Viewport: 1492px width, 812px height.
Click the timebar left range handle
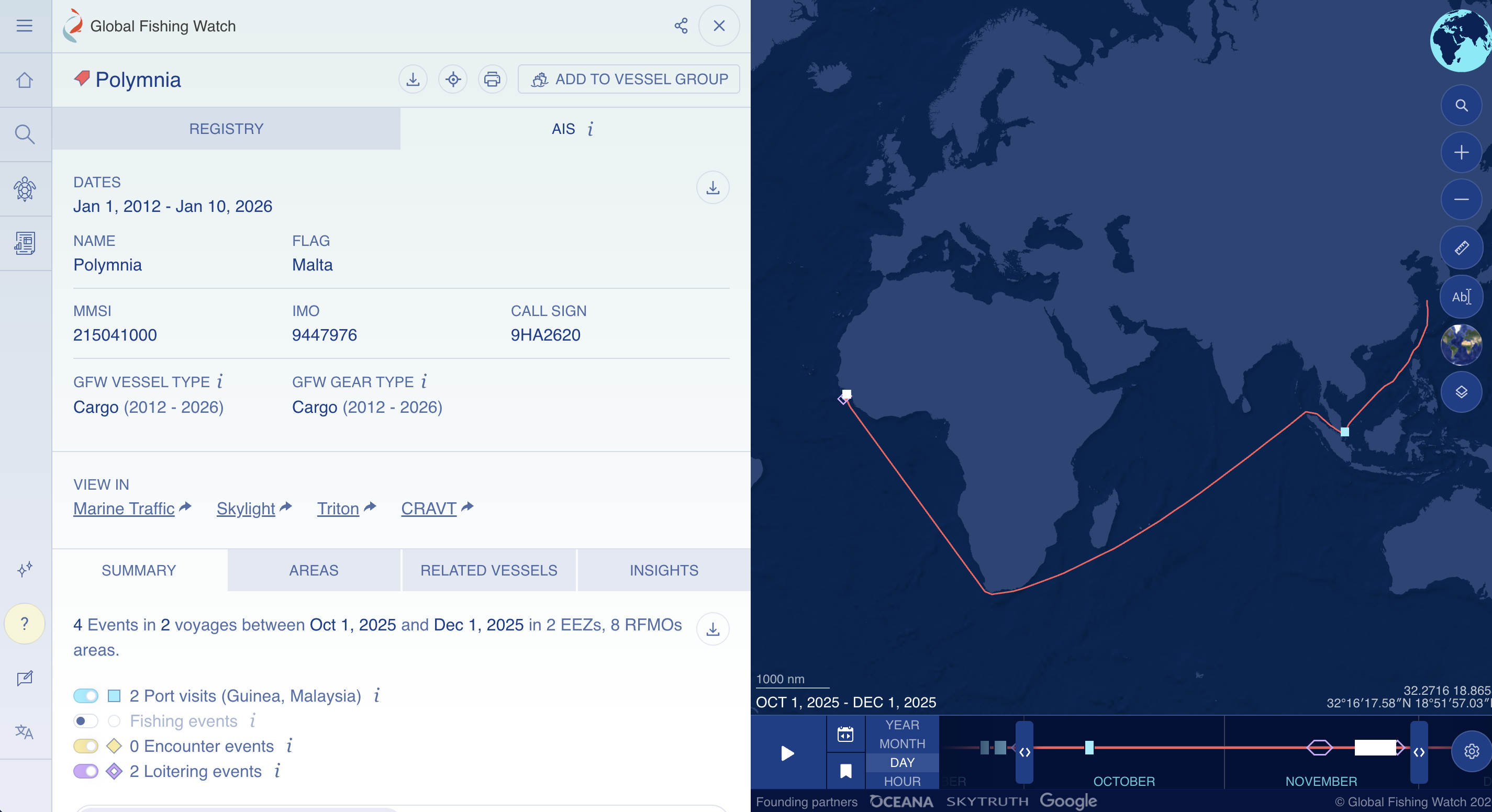pos(1024,752)
